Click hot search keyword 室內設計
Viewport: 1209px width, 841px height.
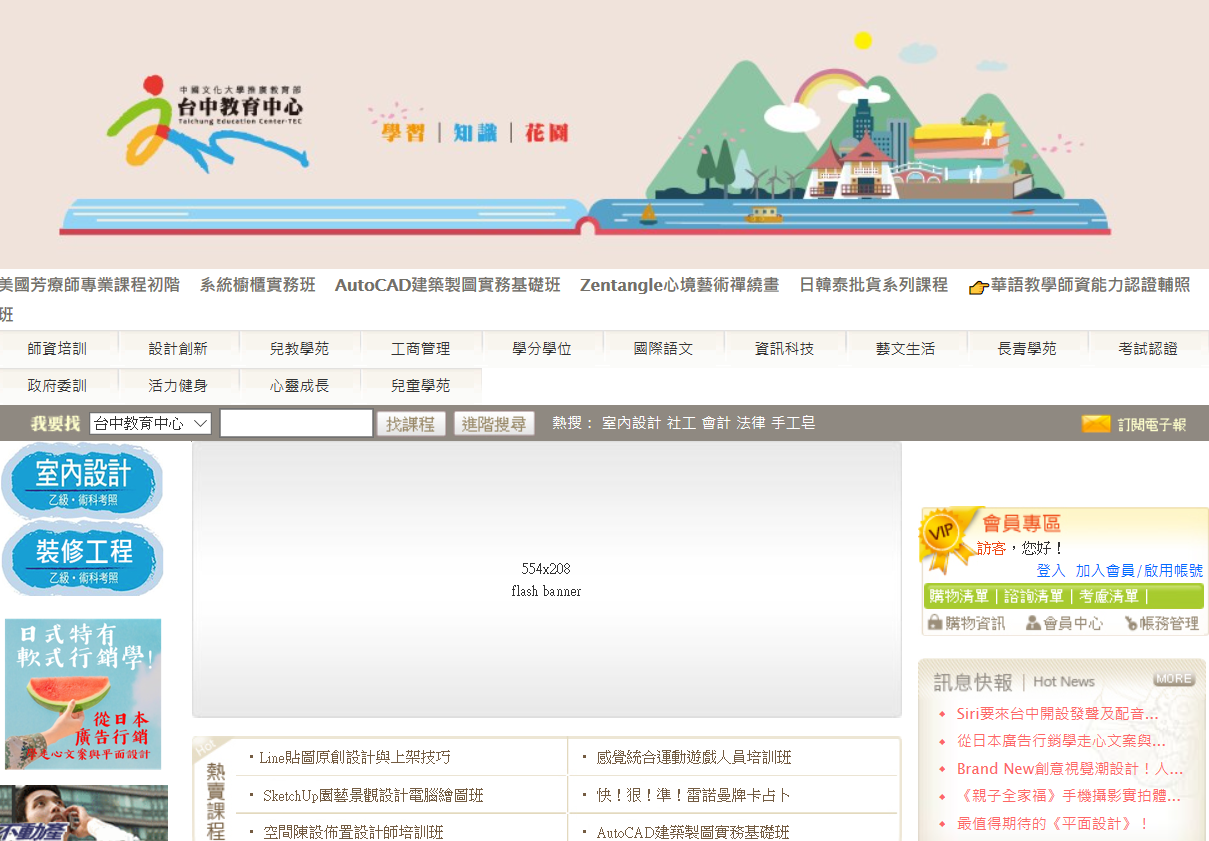pos(631,423)
